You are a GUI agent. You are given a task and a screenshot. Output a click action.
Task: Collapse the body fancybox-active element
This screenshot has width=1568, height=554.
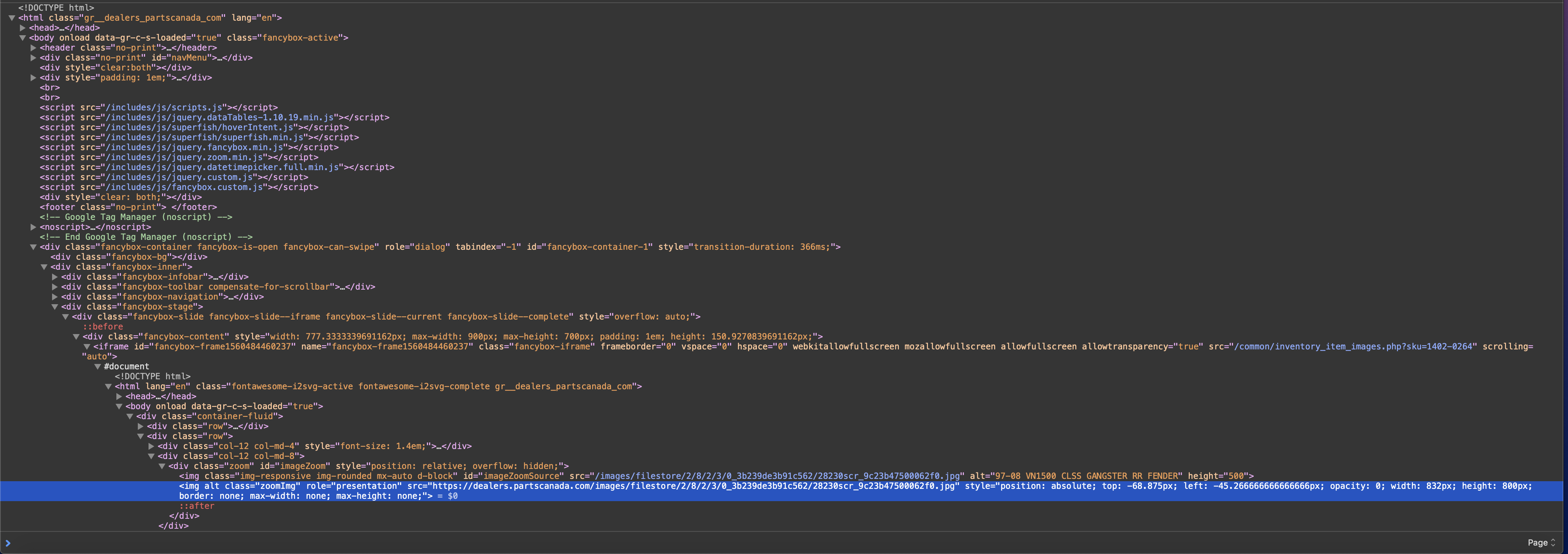coord(23,38)
